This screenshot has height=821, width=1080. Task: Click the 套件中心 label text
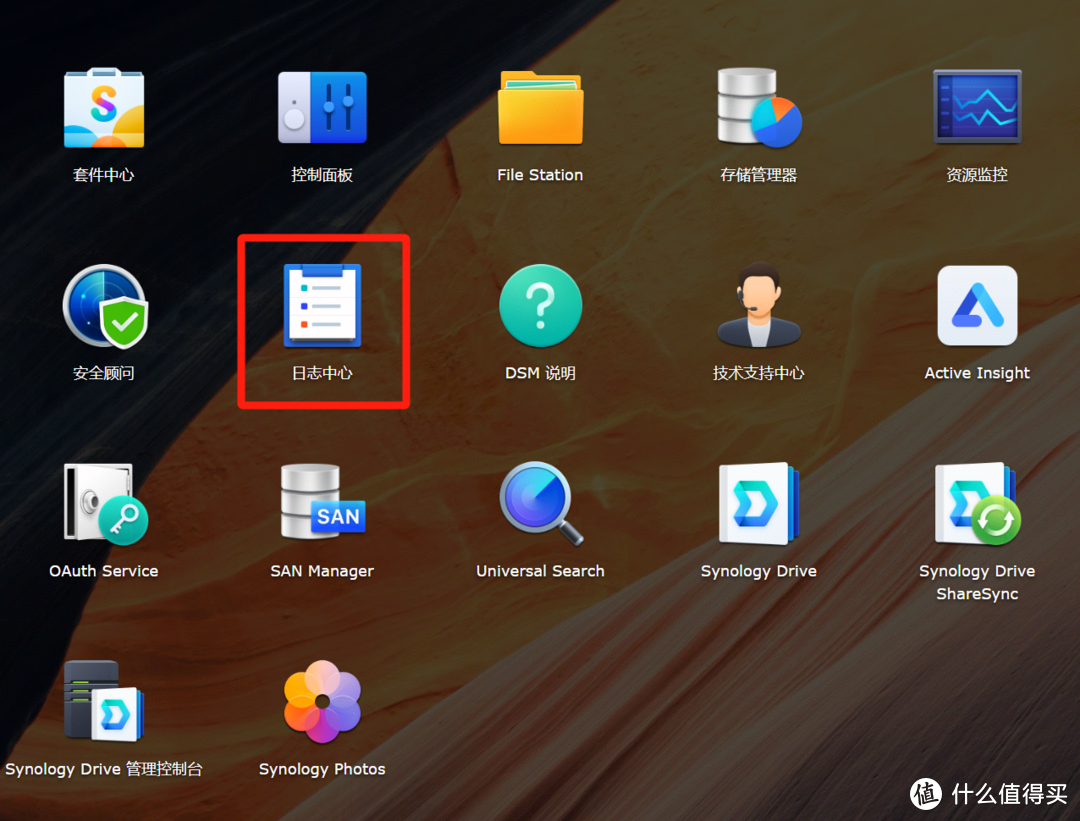click(x=104, y=175)
